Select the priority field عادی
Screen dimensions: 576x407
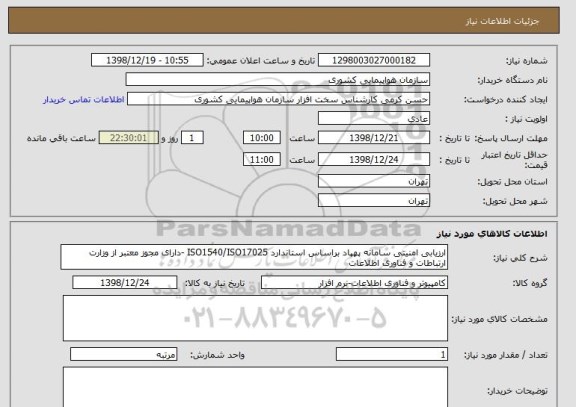(374, 119)
